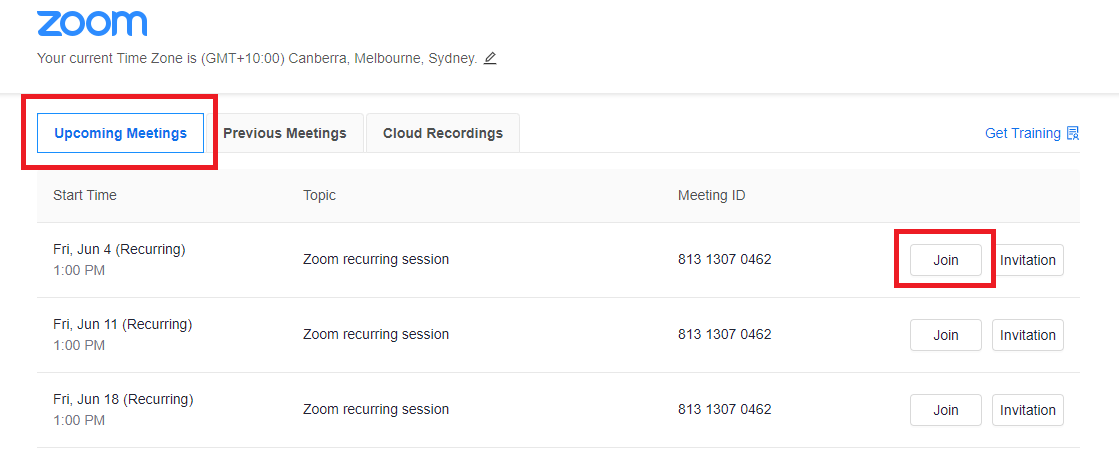Click the Topic column header
Screen dimensions: 1120x471
click(x=319, y=195)
